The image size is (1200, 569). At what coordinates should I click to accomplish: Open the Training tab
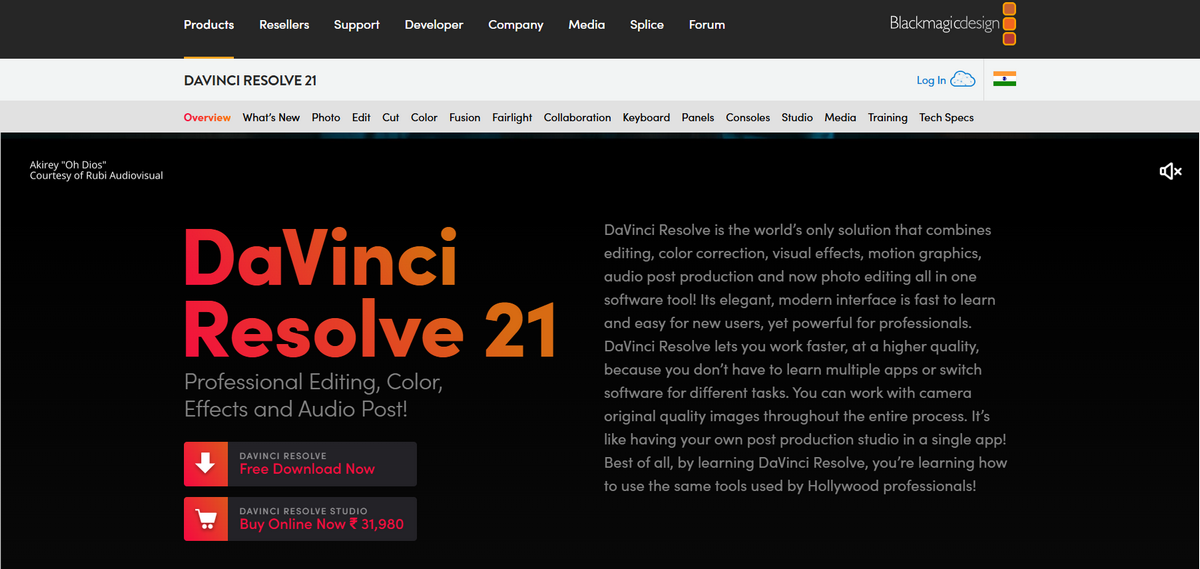pos(888,118)
